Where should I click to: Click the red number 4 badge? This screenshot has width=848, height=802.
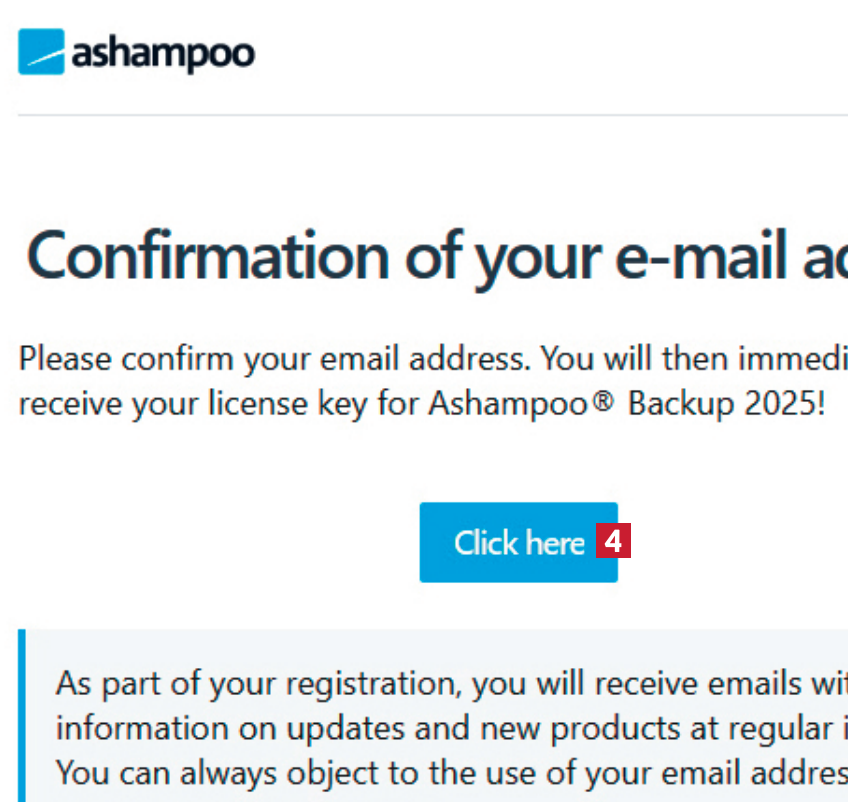pos(613,542)
